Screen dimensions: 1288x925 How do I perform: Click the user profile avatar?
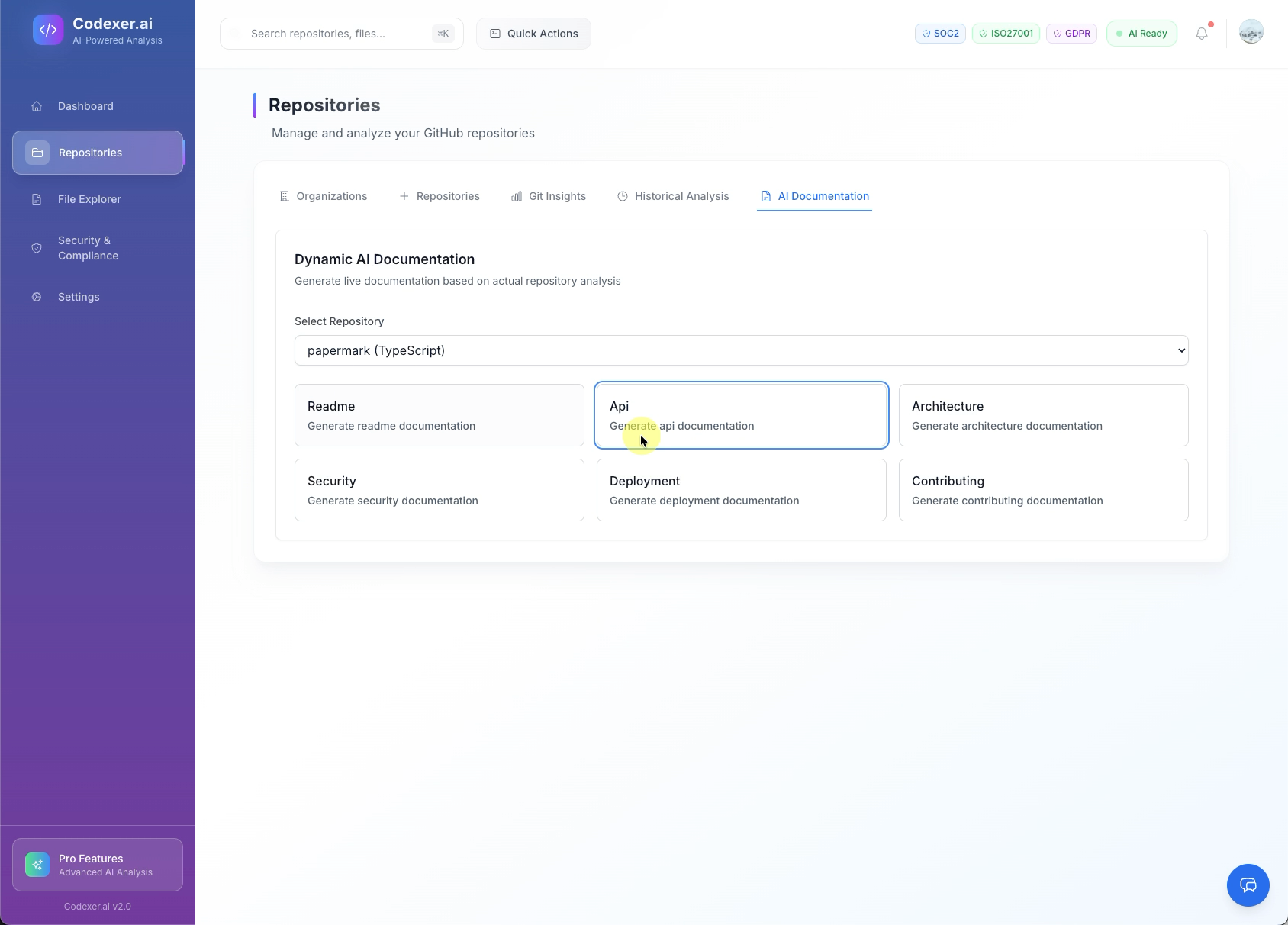point(1250,31)
